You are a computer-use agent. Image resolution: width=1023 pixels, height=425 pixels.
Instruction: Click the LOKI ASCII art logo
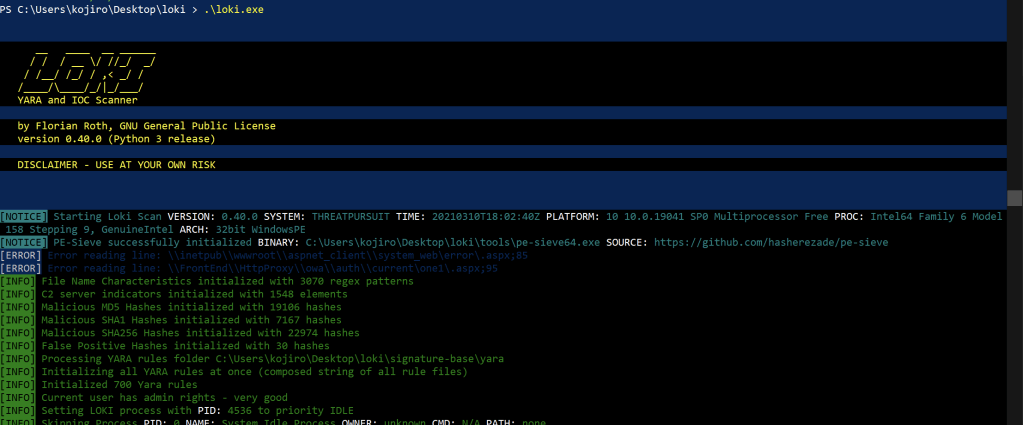click(x=87, y=69)
